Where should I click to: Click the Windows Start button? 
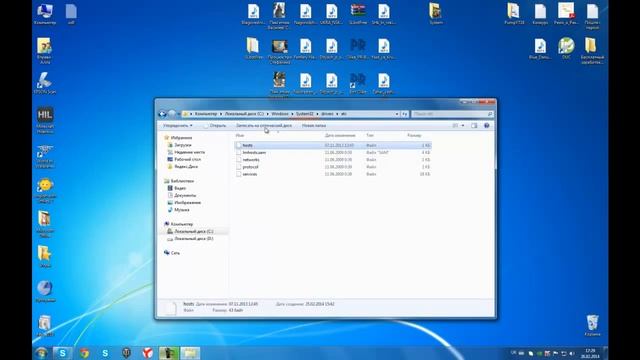click(x=41, y=353)
